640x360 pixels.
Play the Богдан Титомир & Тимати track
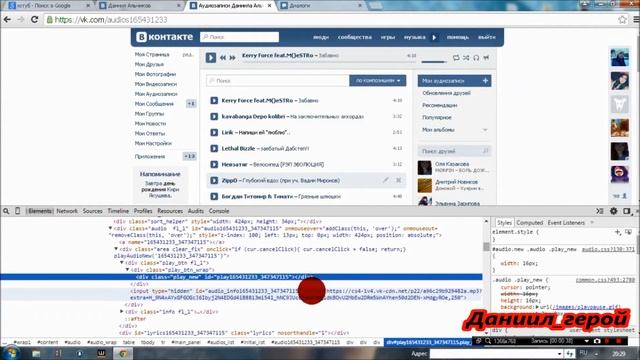[214, 196]
